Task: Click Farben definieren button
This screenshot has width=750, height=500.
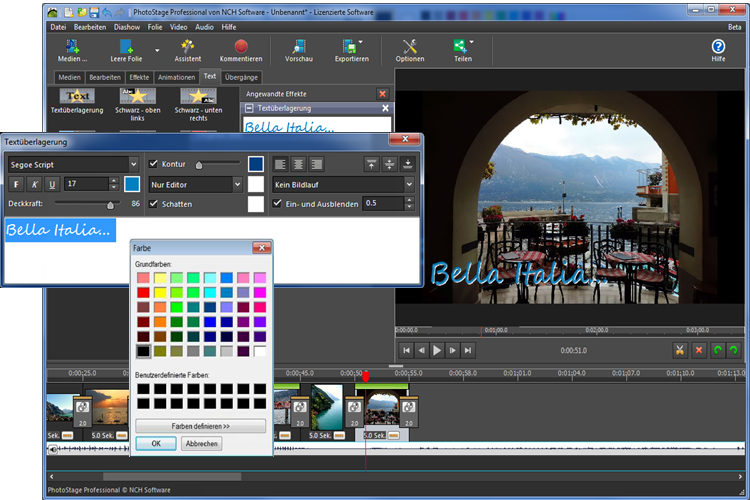Action: (200, 426)
